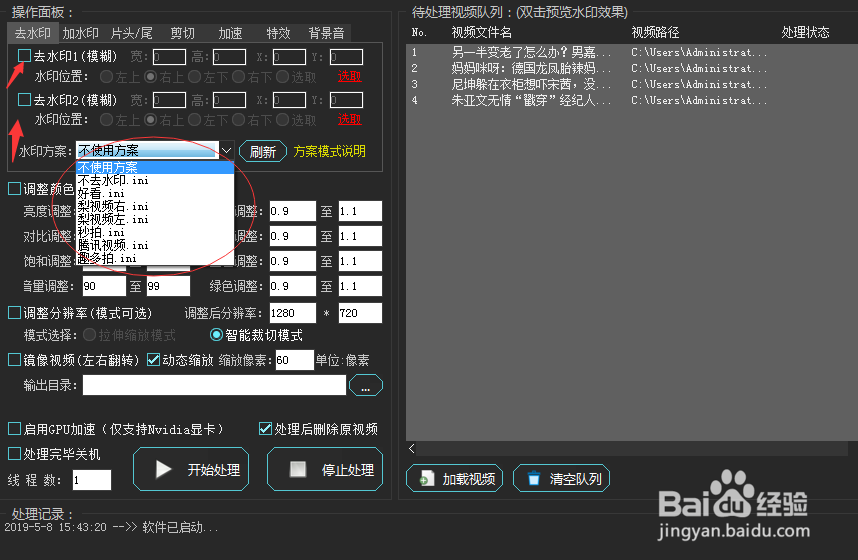Switch to the 加水印 tab

pyautogui.click(x=80, y=33)
